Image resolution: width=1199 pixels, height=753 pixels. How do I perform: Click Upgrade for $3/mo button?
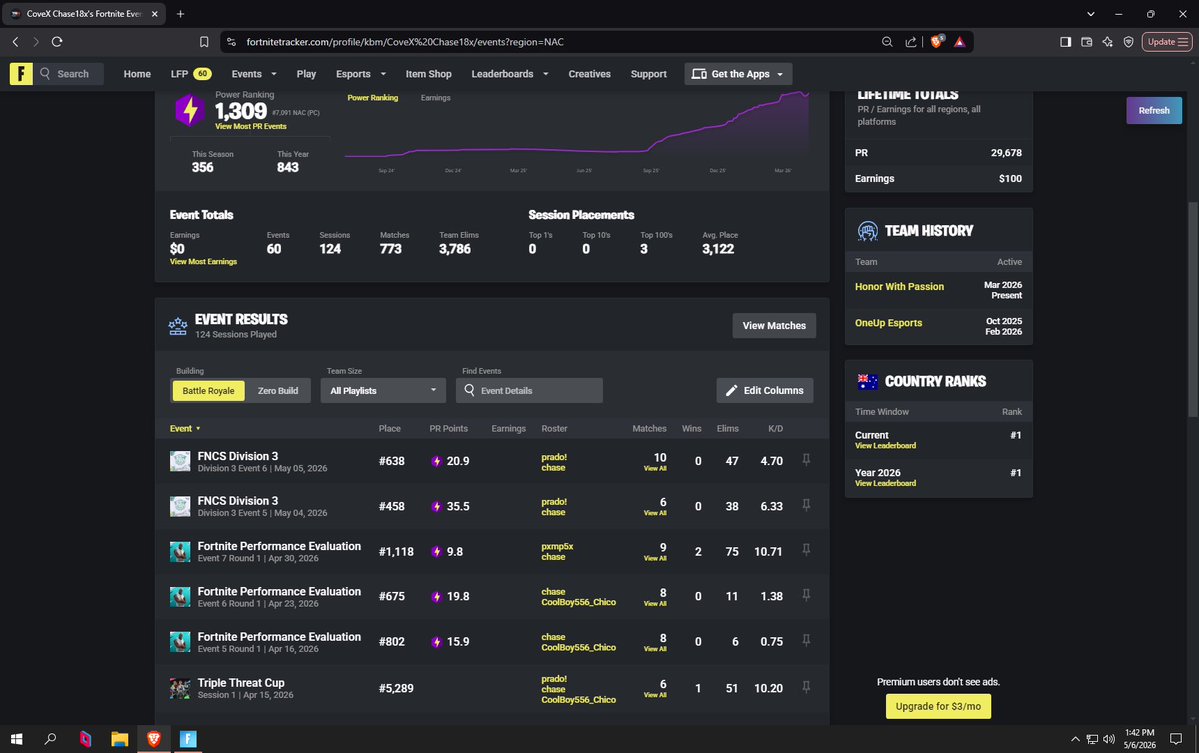click(x=938, y=706)
